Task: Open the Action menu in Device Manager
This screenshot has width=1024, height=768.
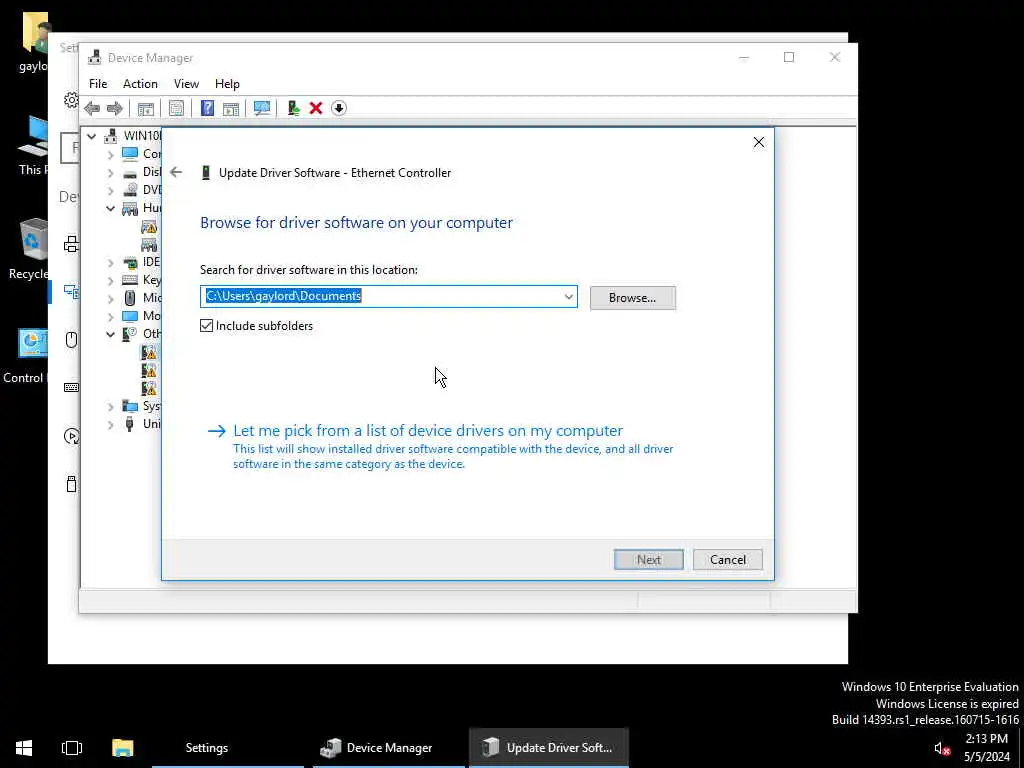Action: pyautogui.click(x=140, y=84)
